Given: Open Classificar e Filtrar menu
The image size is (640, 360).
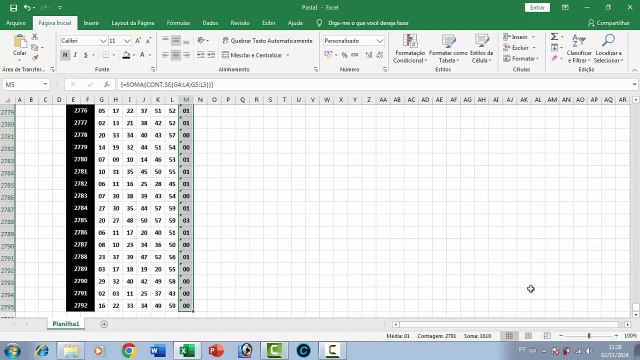Looking at the screenshot, I should [579, 49].
